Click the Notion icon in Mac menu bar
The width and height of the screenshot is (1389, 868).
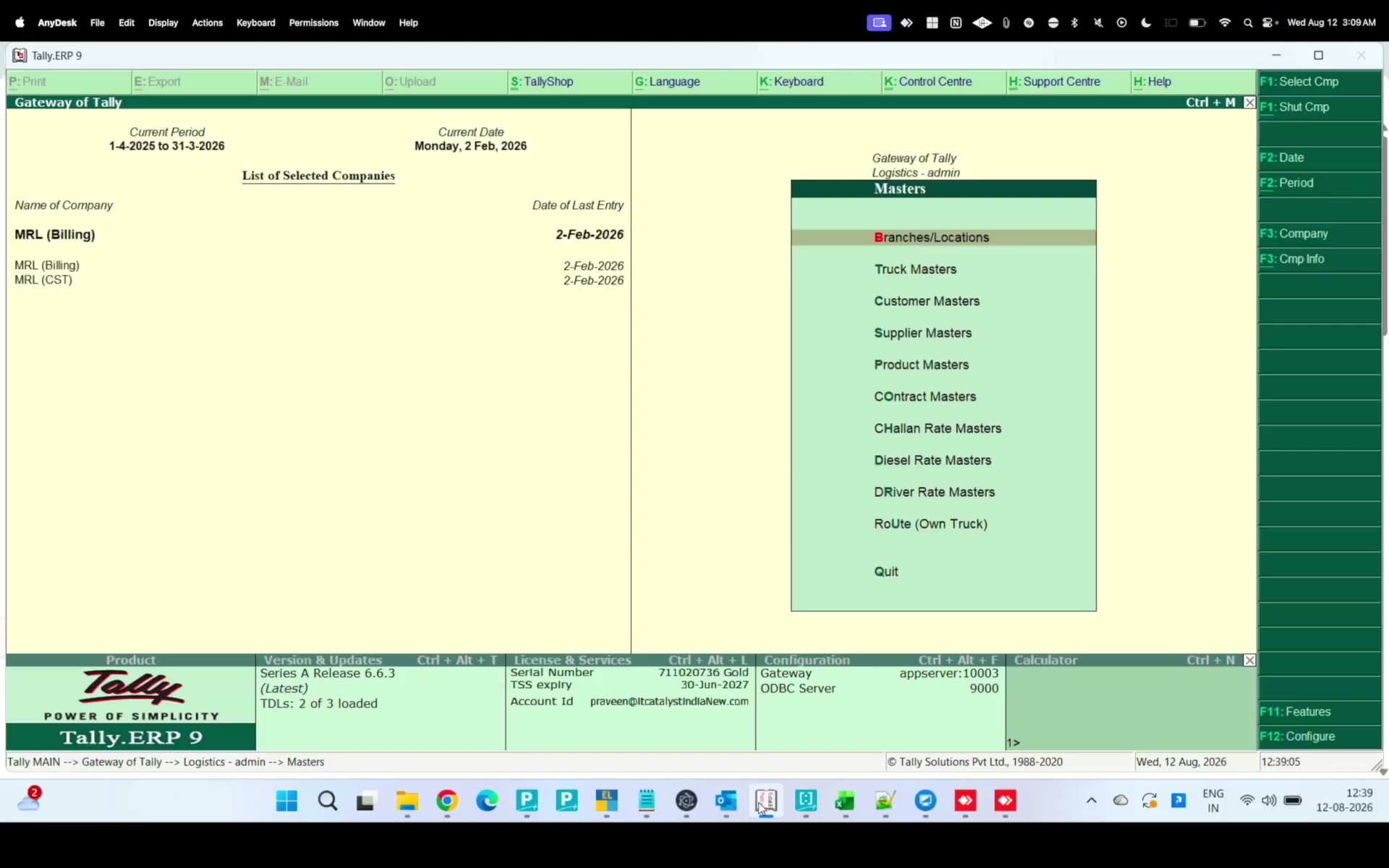[956, 22]
